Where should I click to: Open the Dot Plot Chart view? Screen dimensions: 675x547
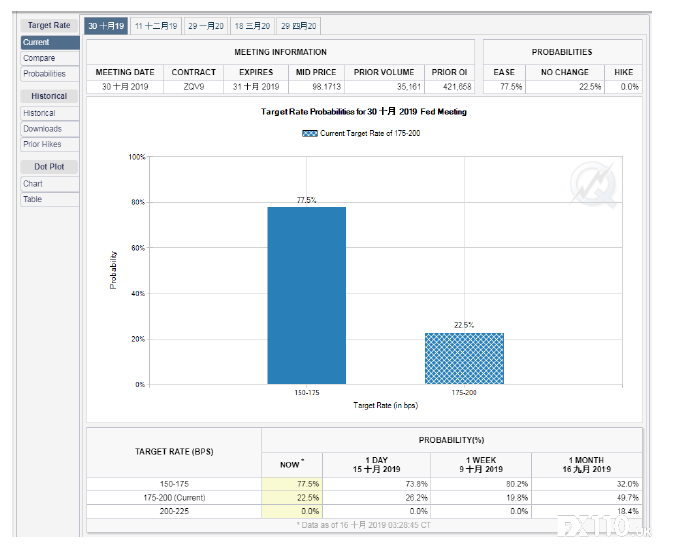[50, 184]
